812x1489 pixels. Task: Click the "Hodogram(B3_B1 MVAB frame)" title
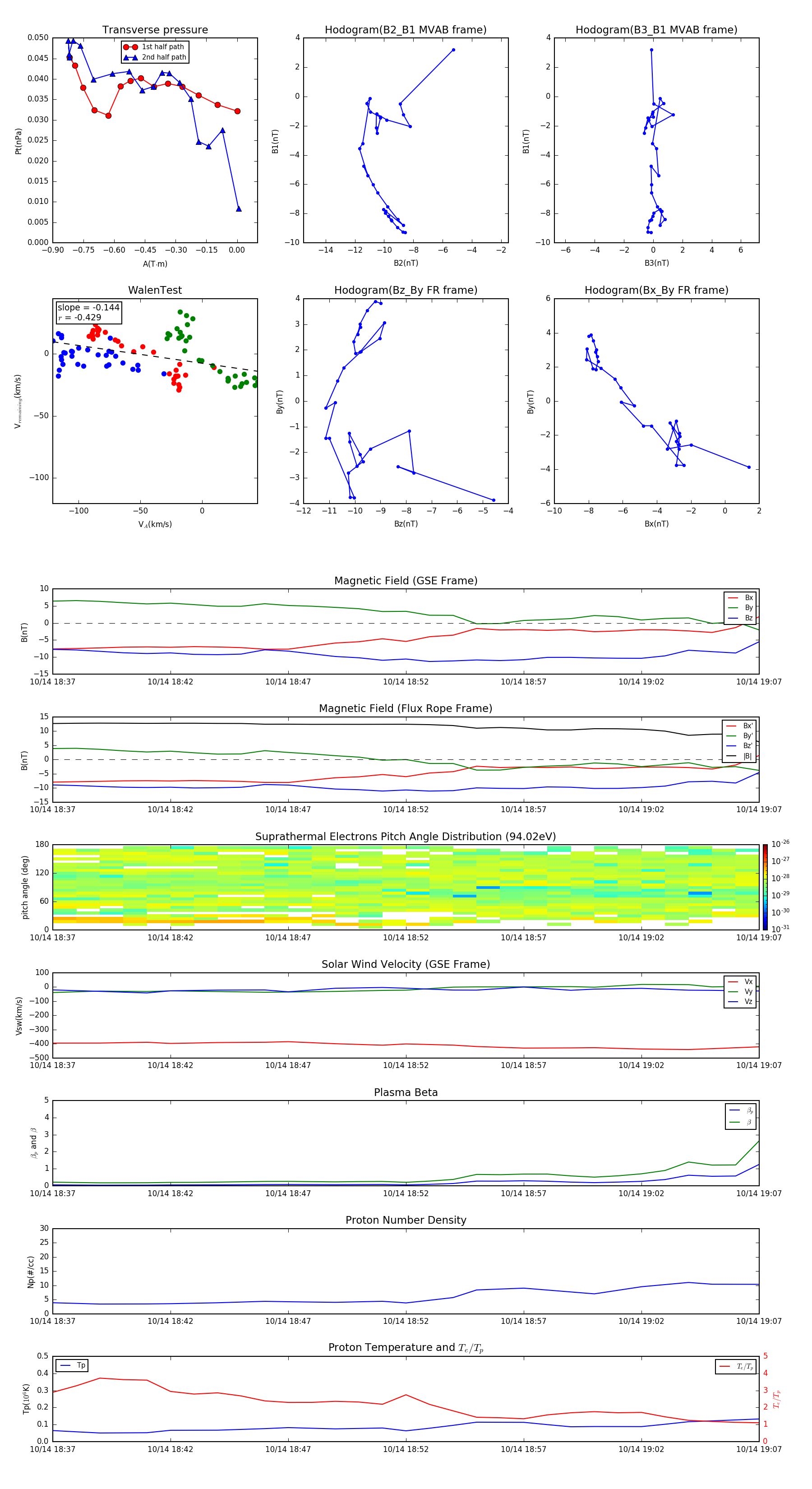[x=656, y=30]
